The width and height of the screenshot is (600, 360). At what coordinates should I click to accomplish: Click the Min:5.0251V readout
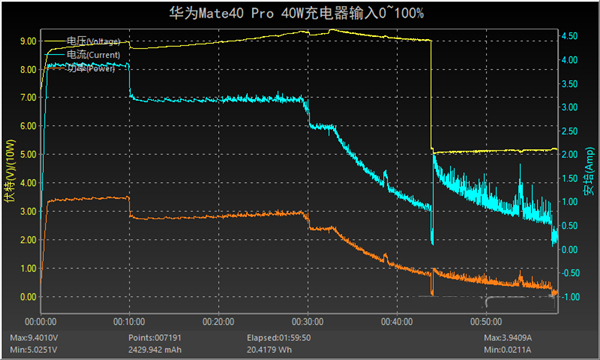coord(34,350)
